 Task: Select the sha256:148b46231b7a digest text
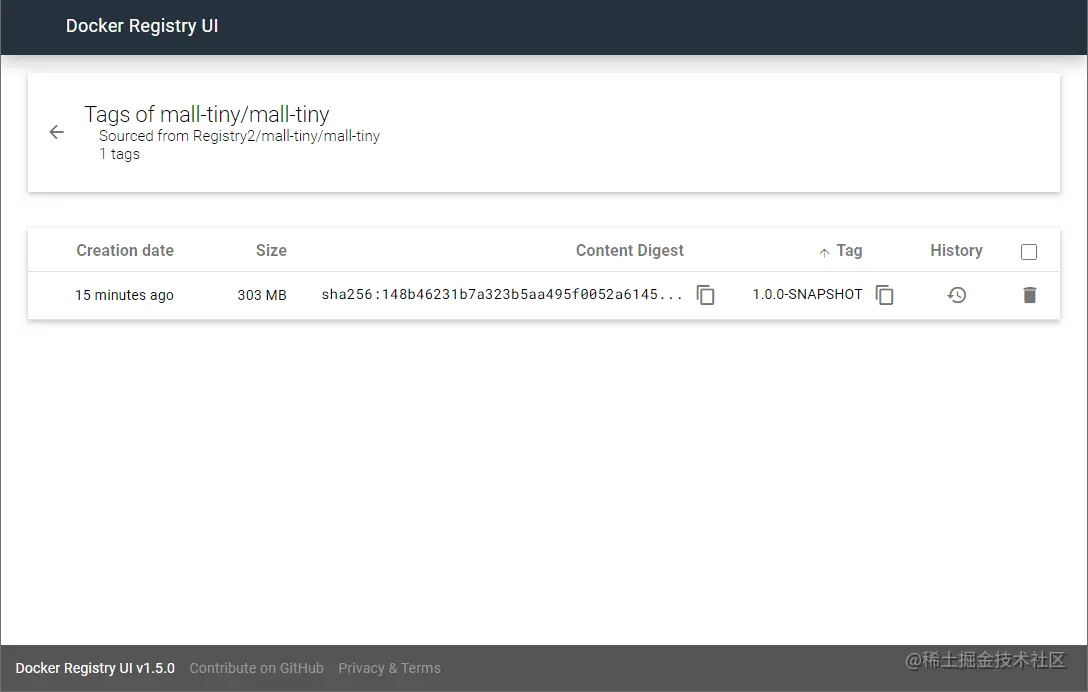pos(502,294)
